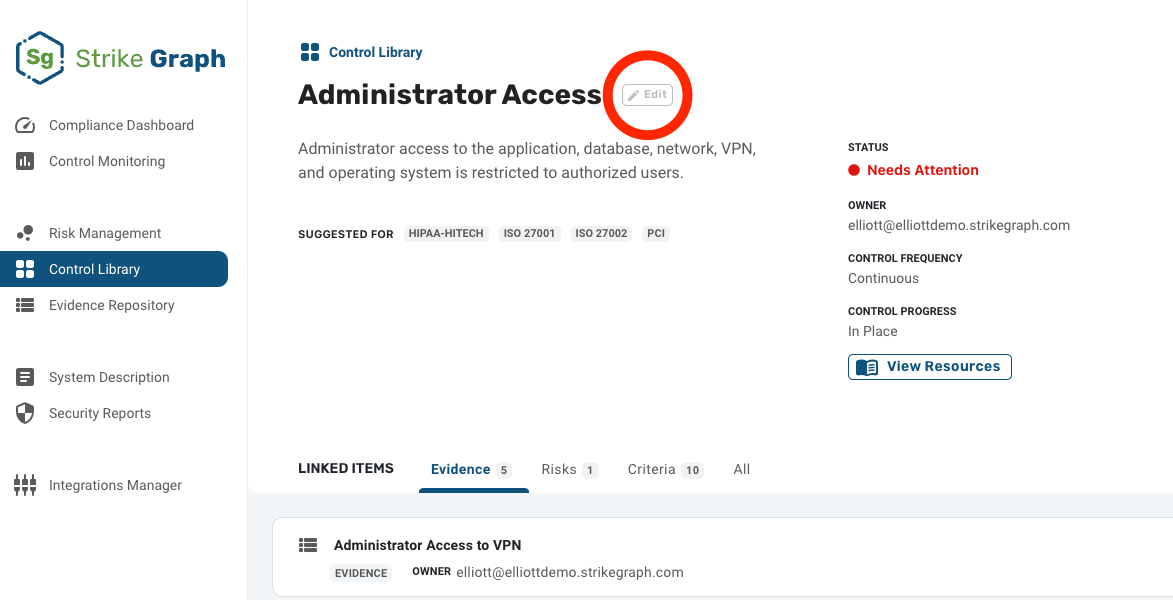Open Compliance Dashboard gauge icon
Viewport: 1173px width, 600px height.
(x=25, y=125)
